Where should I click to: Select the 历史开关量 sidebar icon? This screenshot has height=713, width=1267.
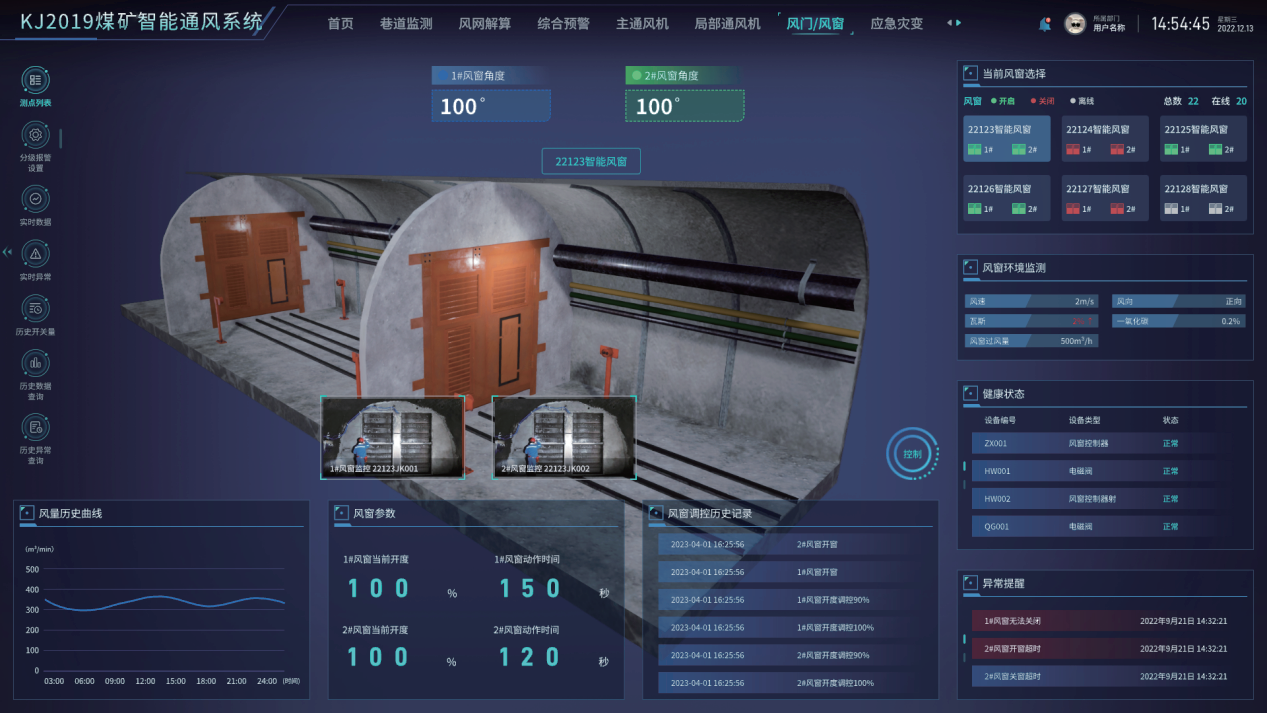click(x=35, y=309)
